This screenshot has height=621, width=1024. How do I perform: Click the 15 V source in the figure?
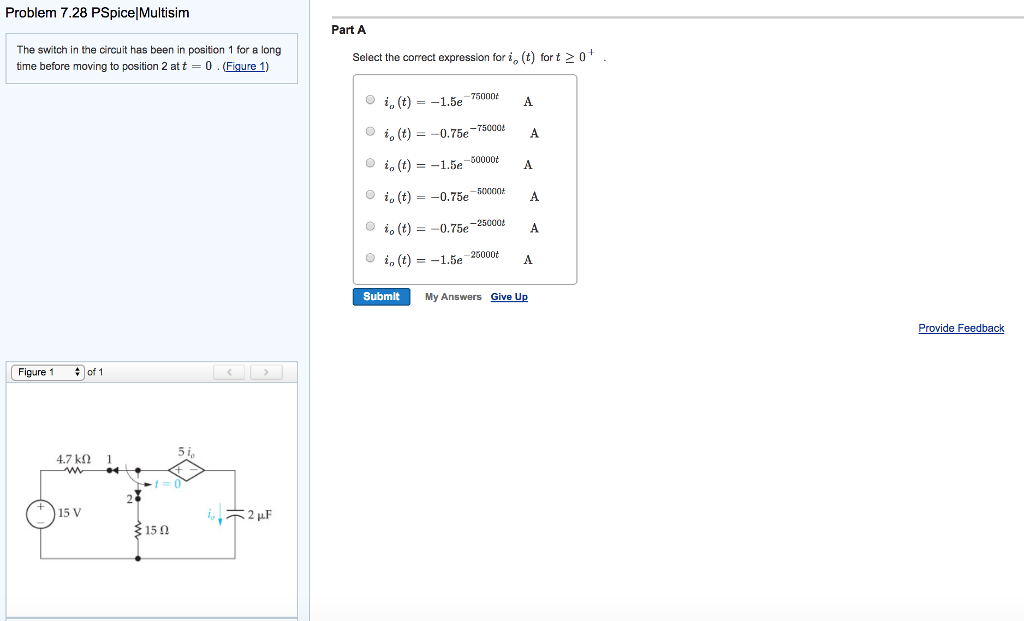click(x=40, y=512)
